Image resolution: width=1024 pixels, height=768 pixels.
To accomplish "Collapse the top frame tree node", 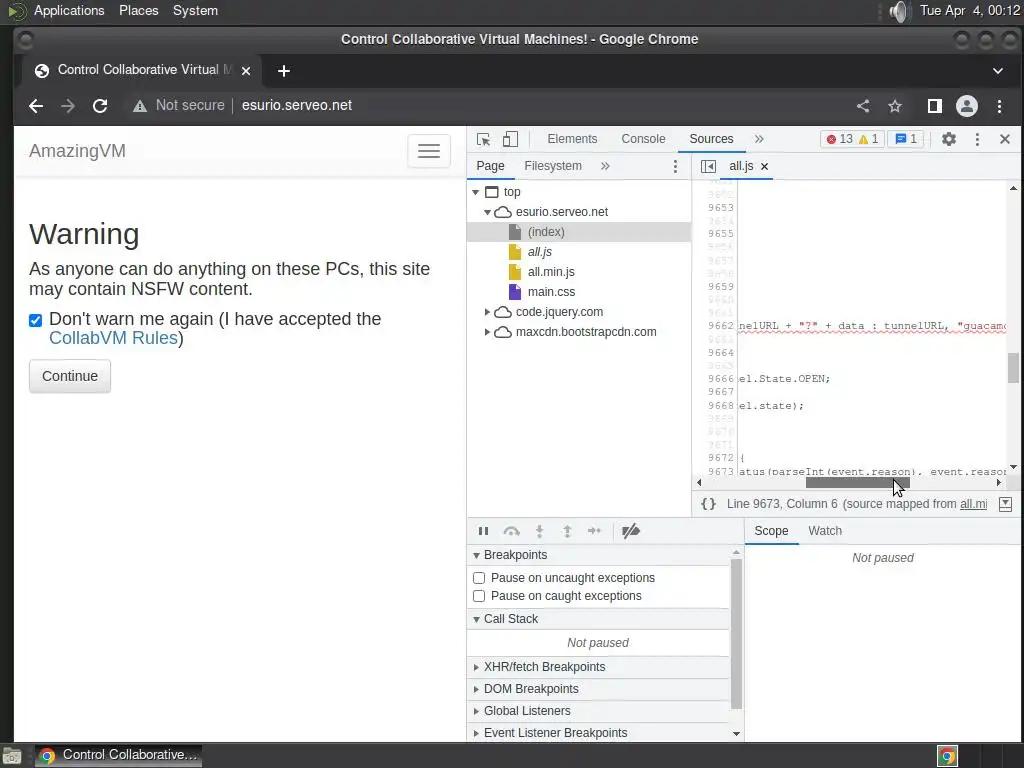I will point(476,193).
